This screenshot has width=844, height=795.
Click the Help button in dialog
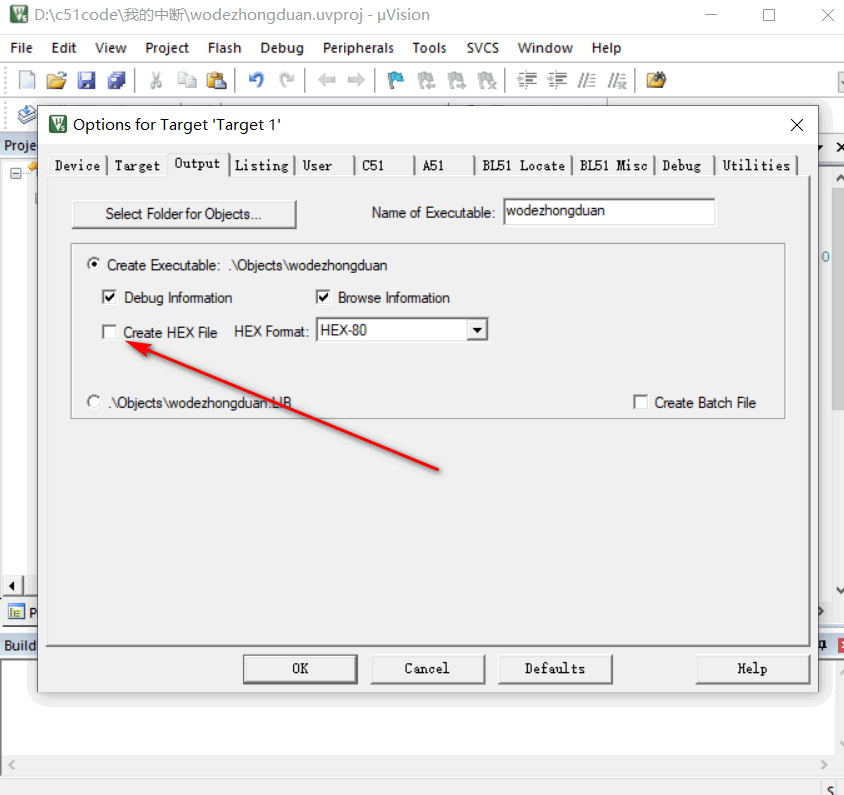tap(752, 669)
